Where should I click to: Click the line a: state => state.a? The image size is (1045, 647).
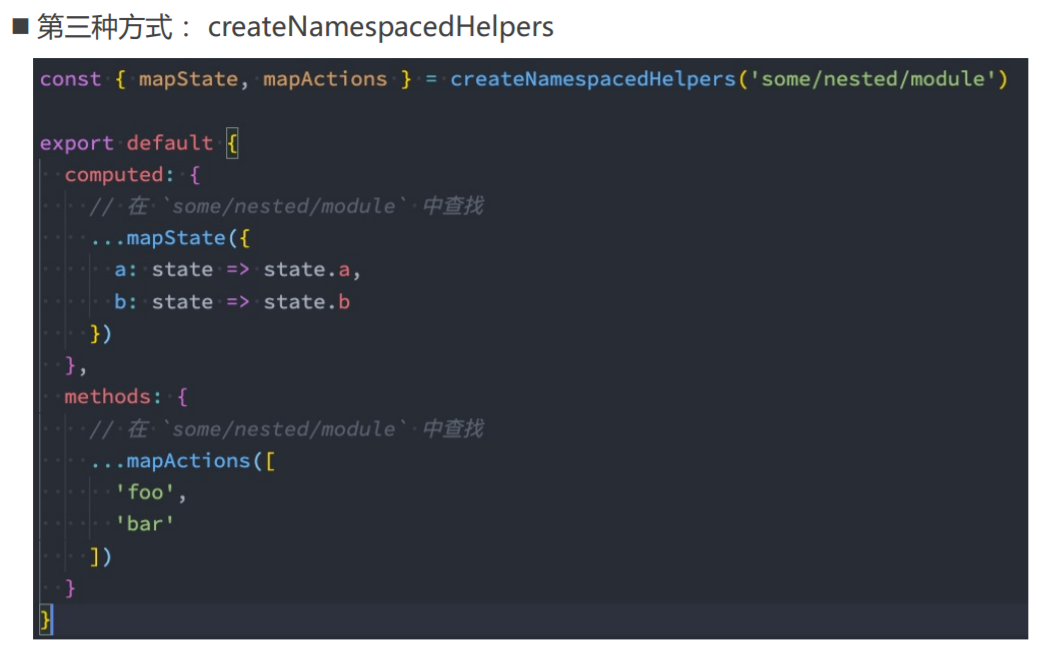tap(237, 270)
